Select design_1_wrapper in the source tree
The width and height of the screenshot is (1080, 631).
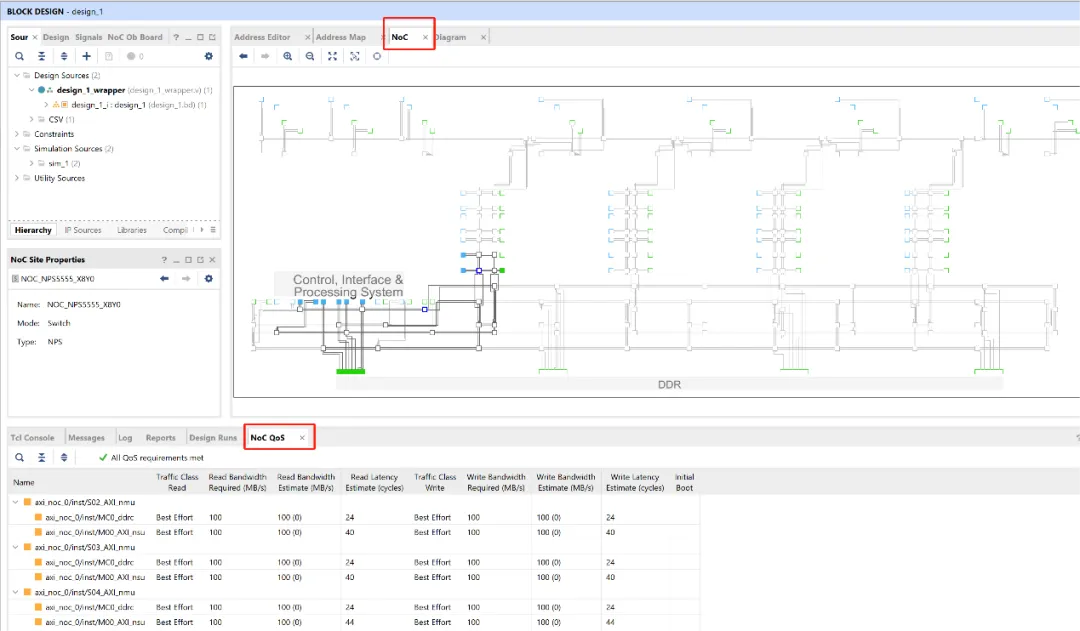pos(90,90)
